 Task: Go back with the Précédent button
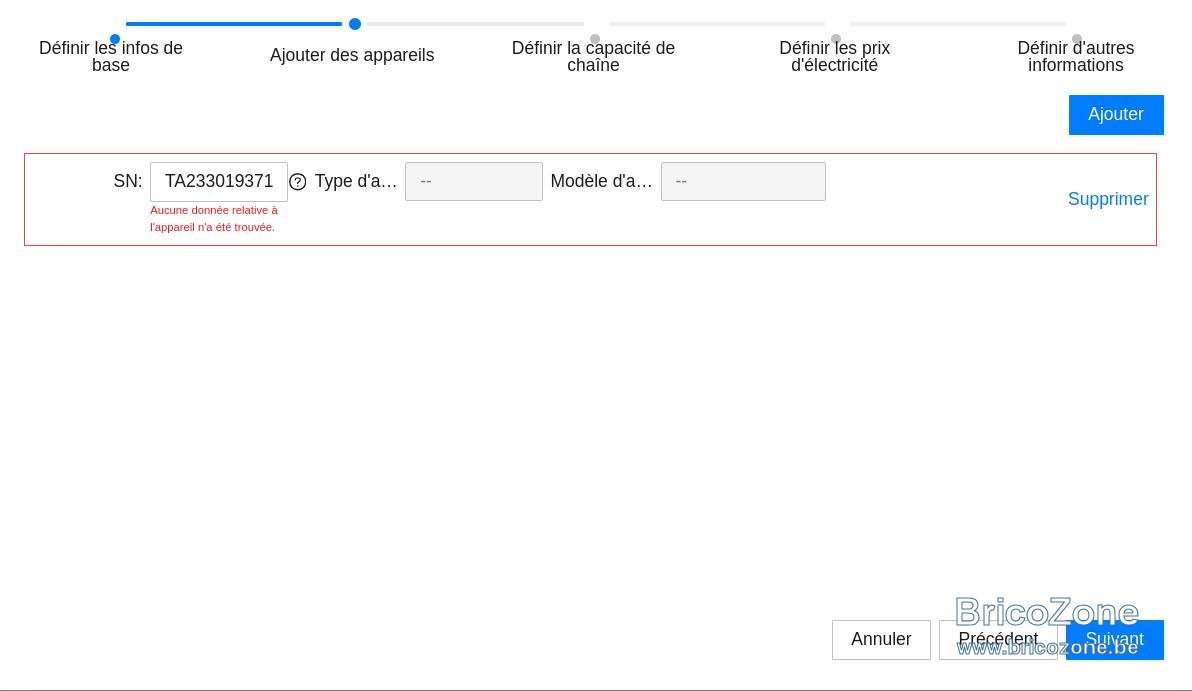pos(997,639)
